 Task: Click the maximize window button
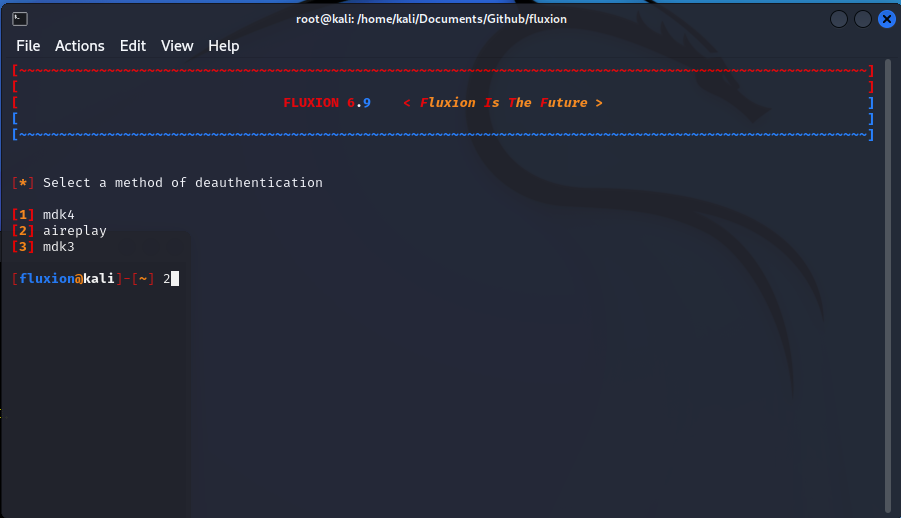pyautogui.click(x=863, y=19)
